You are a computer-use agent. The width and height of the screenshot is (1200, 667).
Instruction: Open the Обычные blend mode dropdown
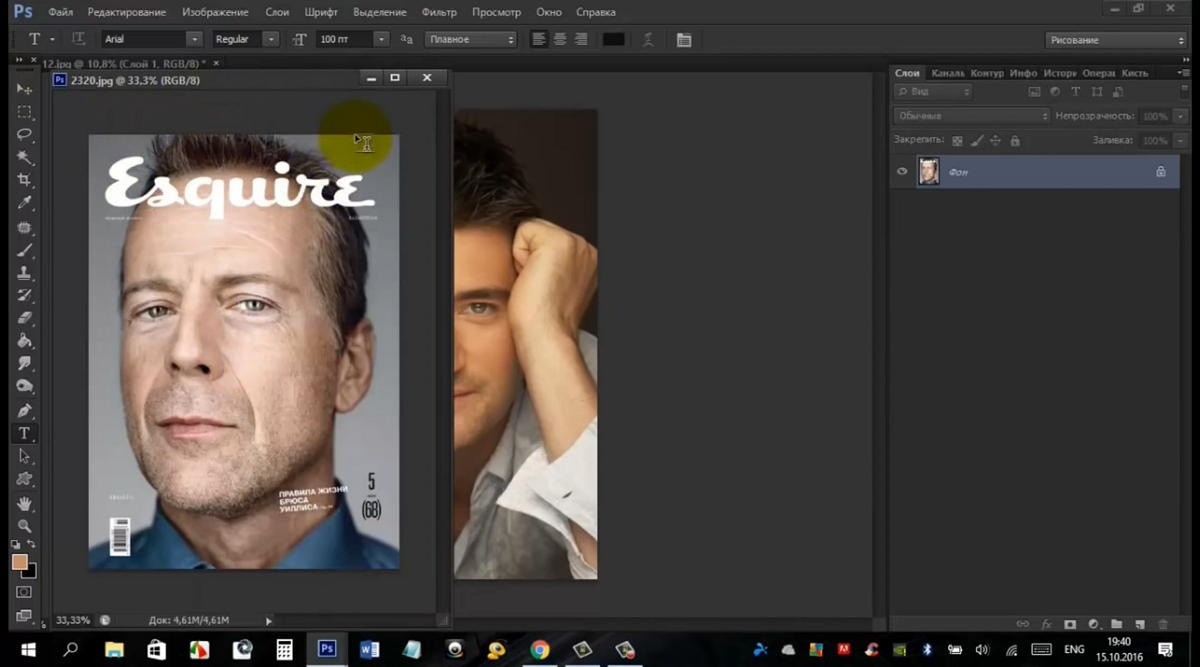pyautogui.click(x=972, y=116)
